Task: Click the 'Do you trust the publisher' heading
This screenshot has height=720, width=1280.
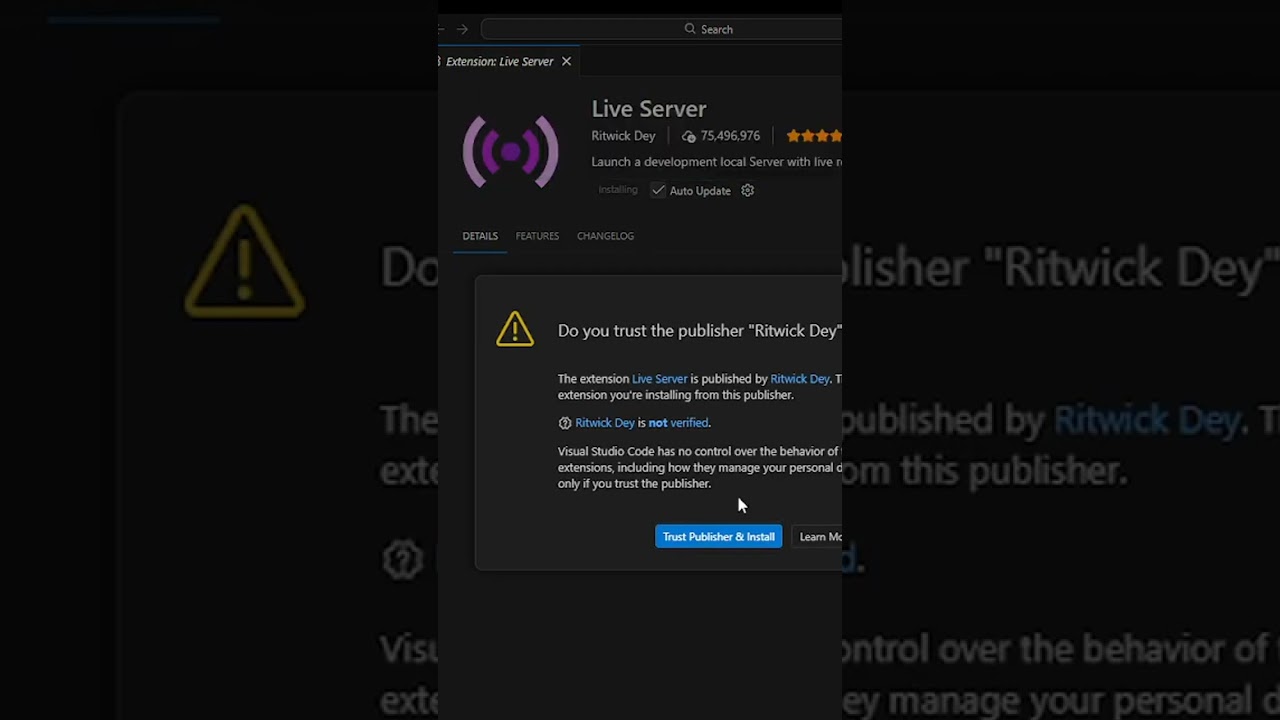Action: [700, 331]
